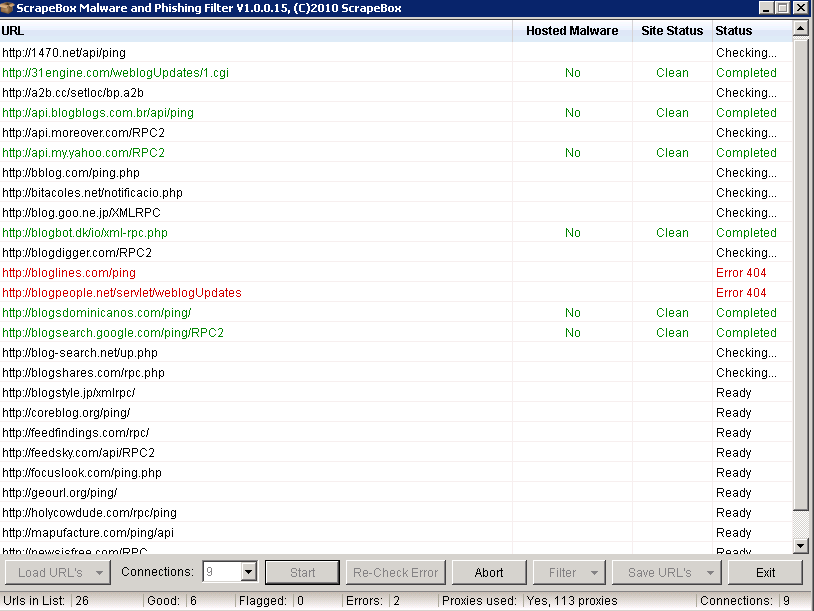Click the Start button
The width and height of the screenshot is (814, 611).
pos(302,572)
